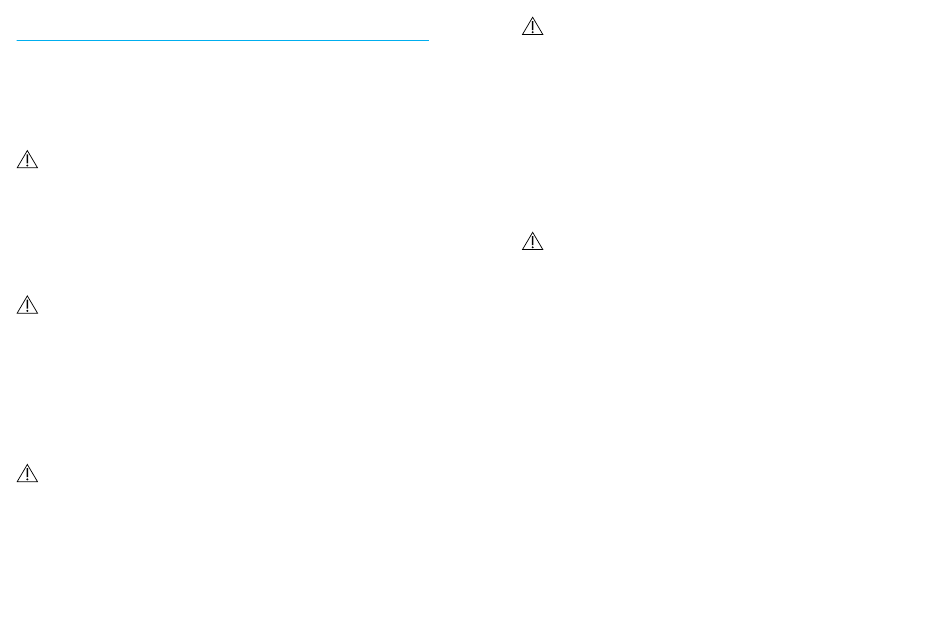Pick the left-column exclamation triangle nearest the top

27,160
